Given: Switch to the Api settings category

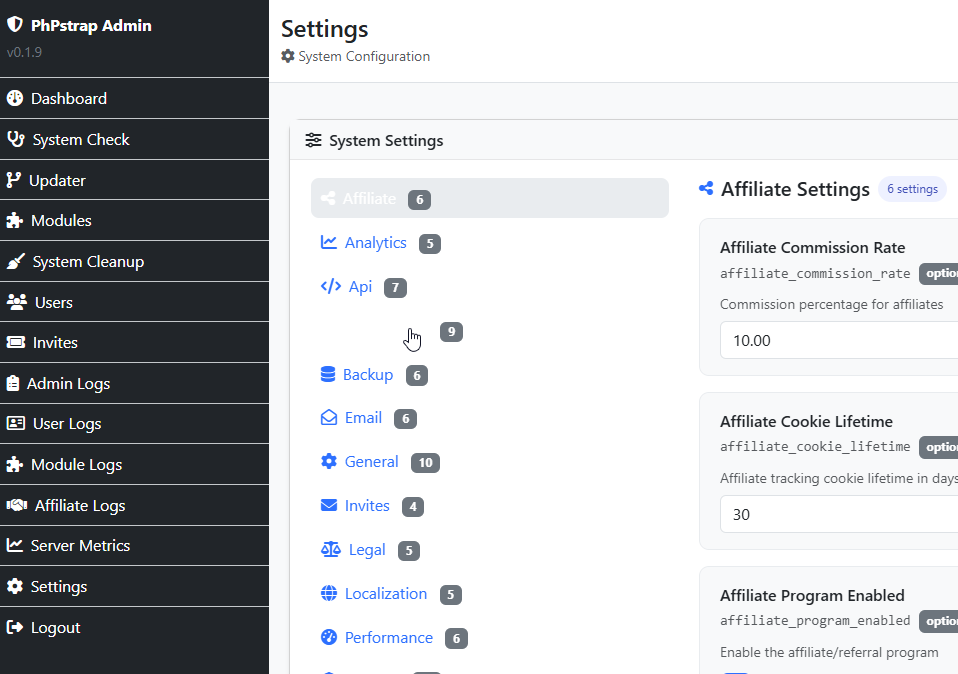Looking at the screenshot, I should point(490,287).
